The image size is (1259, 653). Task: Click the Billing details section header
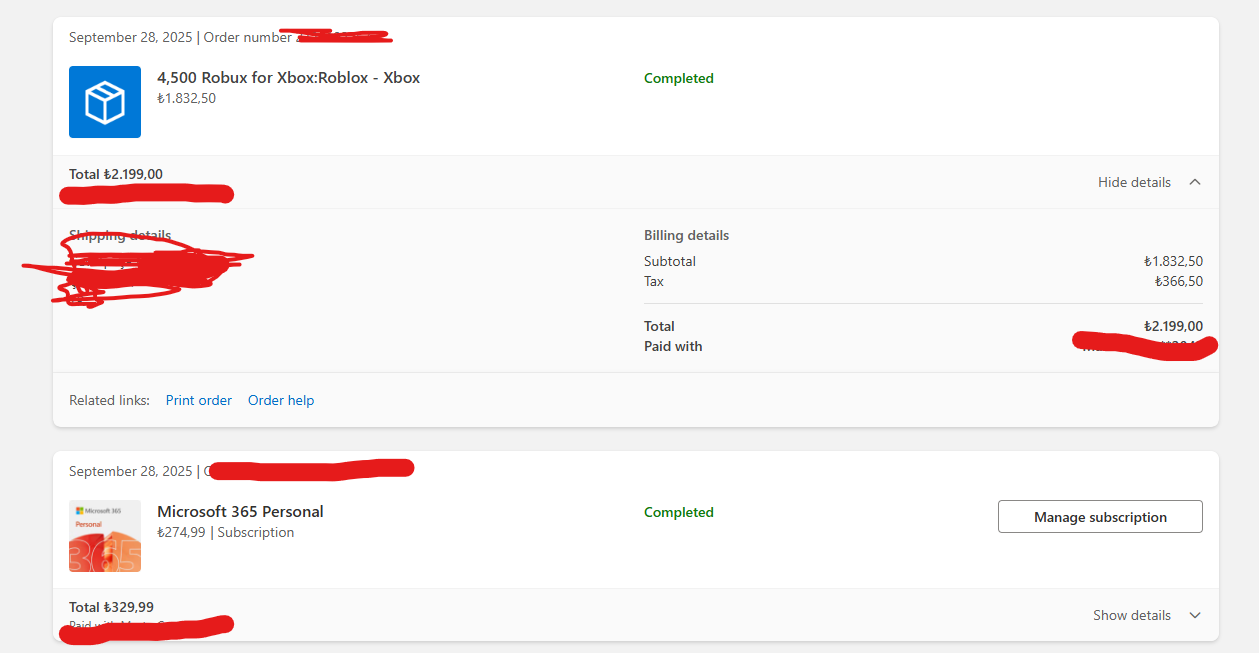(x=686, y=234)
